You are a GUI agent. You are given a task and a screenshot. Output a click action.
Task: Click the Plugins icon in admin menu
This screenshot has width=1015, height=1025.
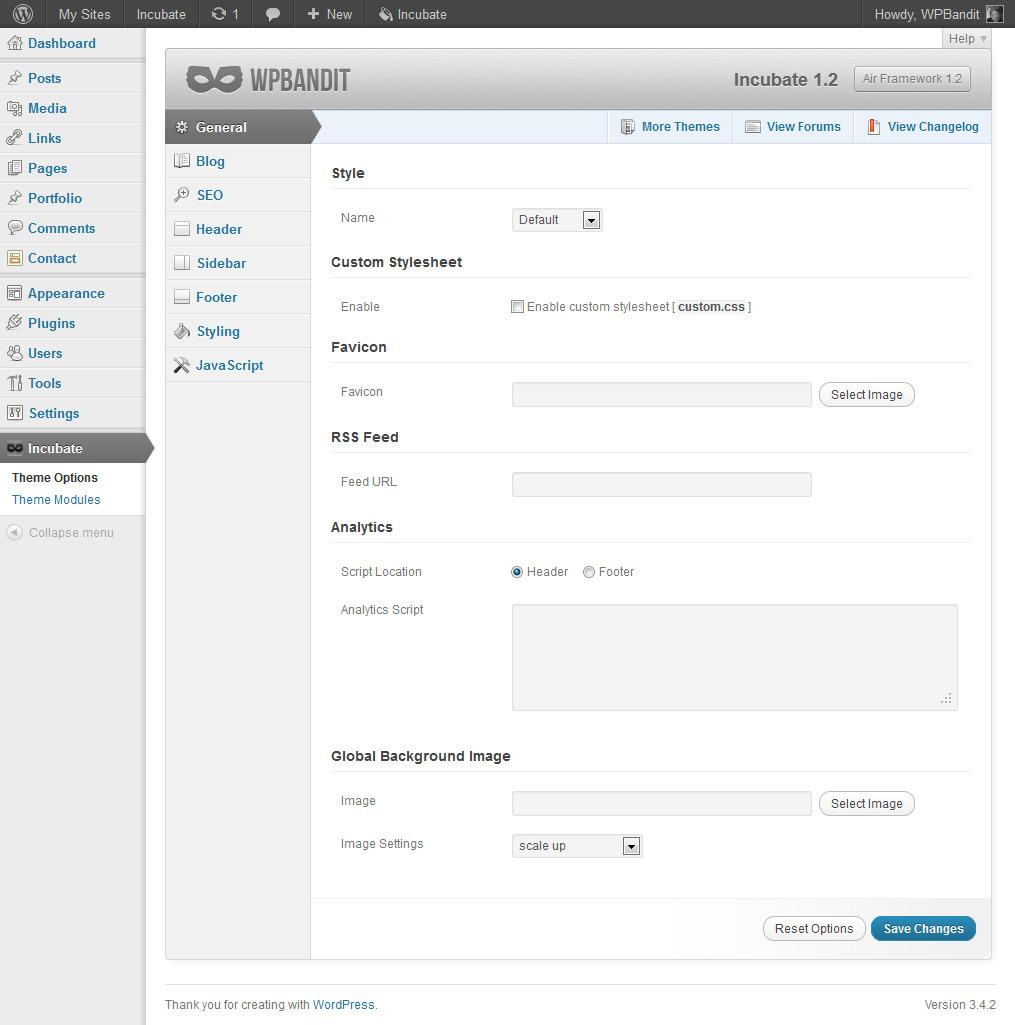14,323
